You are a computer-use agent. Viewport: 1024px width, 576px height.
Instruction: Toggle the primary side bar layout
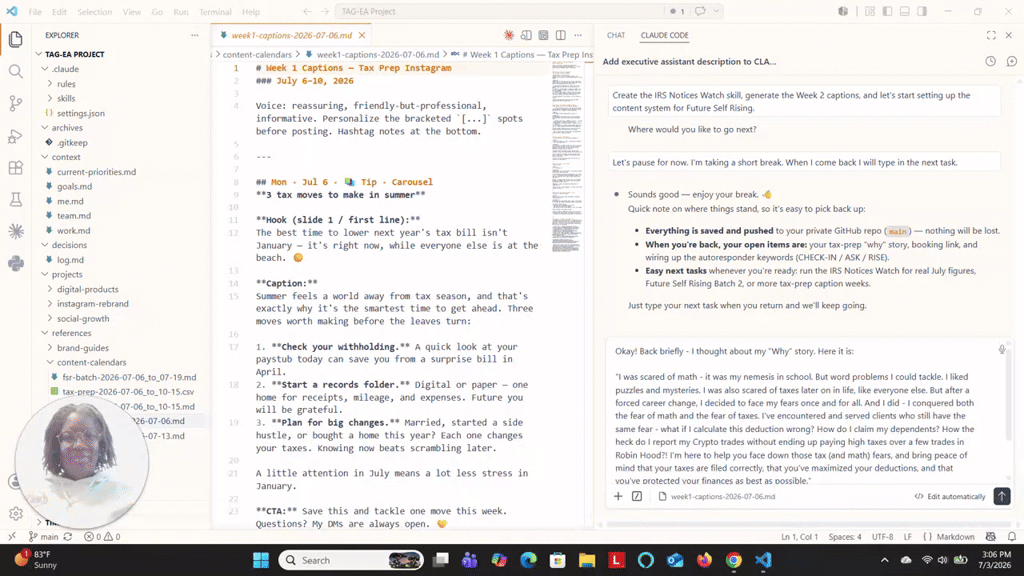click(x=888, y=11)
